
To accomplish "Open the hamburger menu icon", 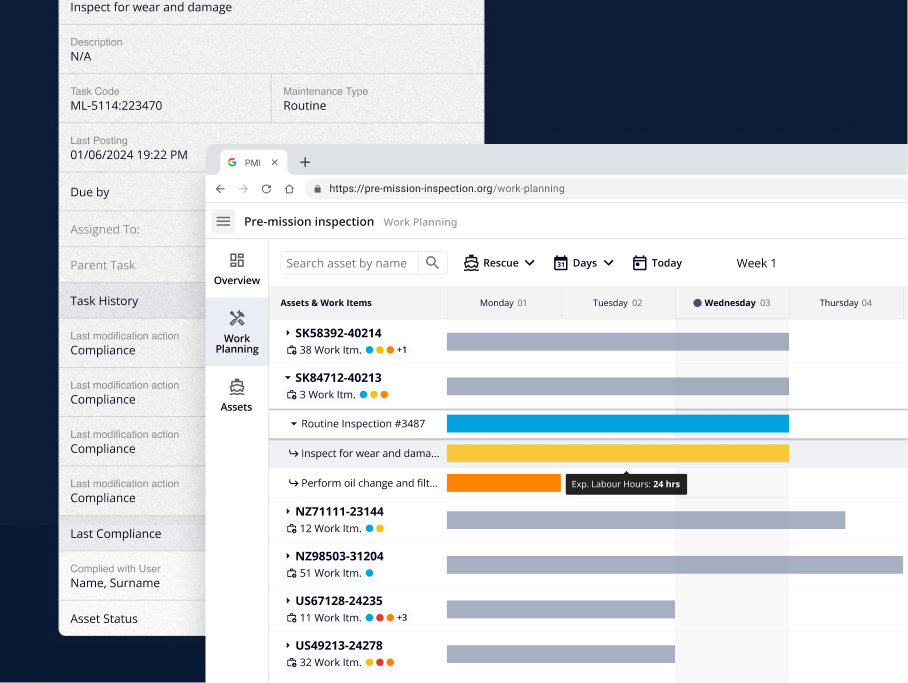I will tap(223, 221).
